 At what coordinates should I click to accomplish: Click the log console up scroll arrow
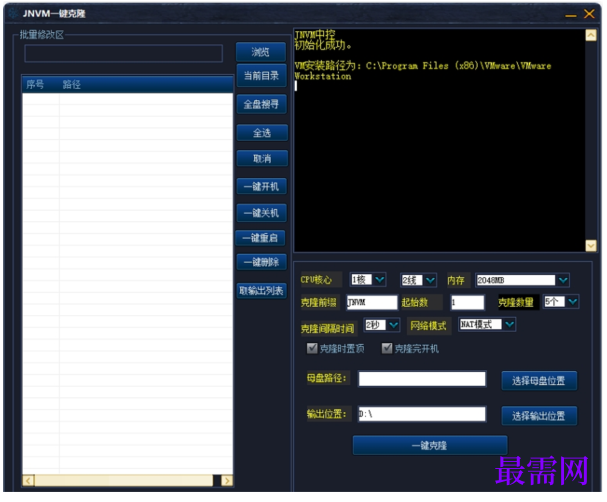591,35
